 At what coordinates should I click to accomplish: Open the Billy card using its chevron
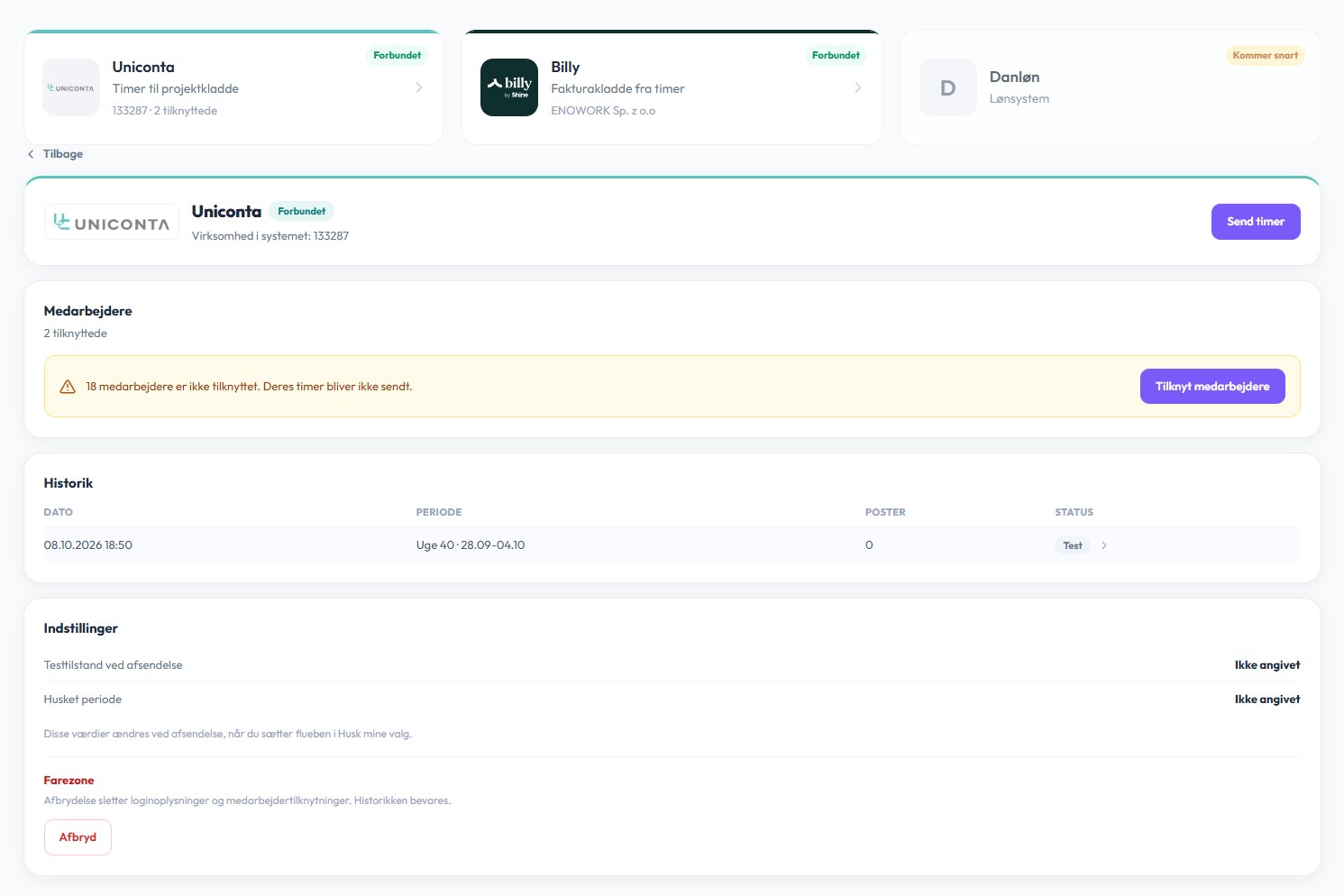857,87
